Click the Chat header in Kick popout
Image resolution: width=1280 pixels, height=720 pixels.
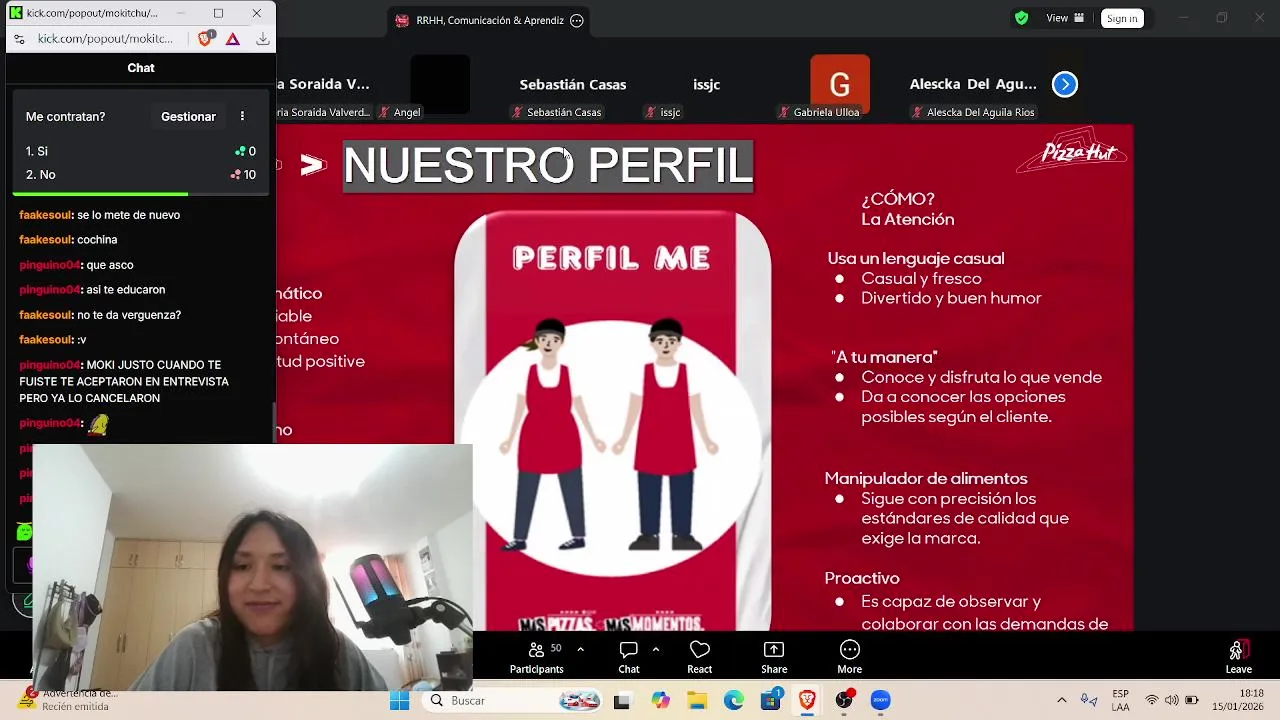[140, 68]
